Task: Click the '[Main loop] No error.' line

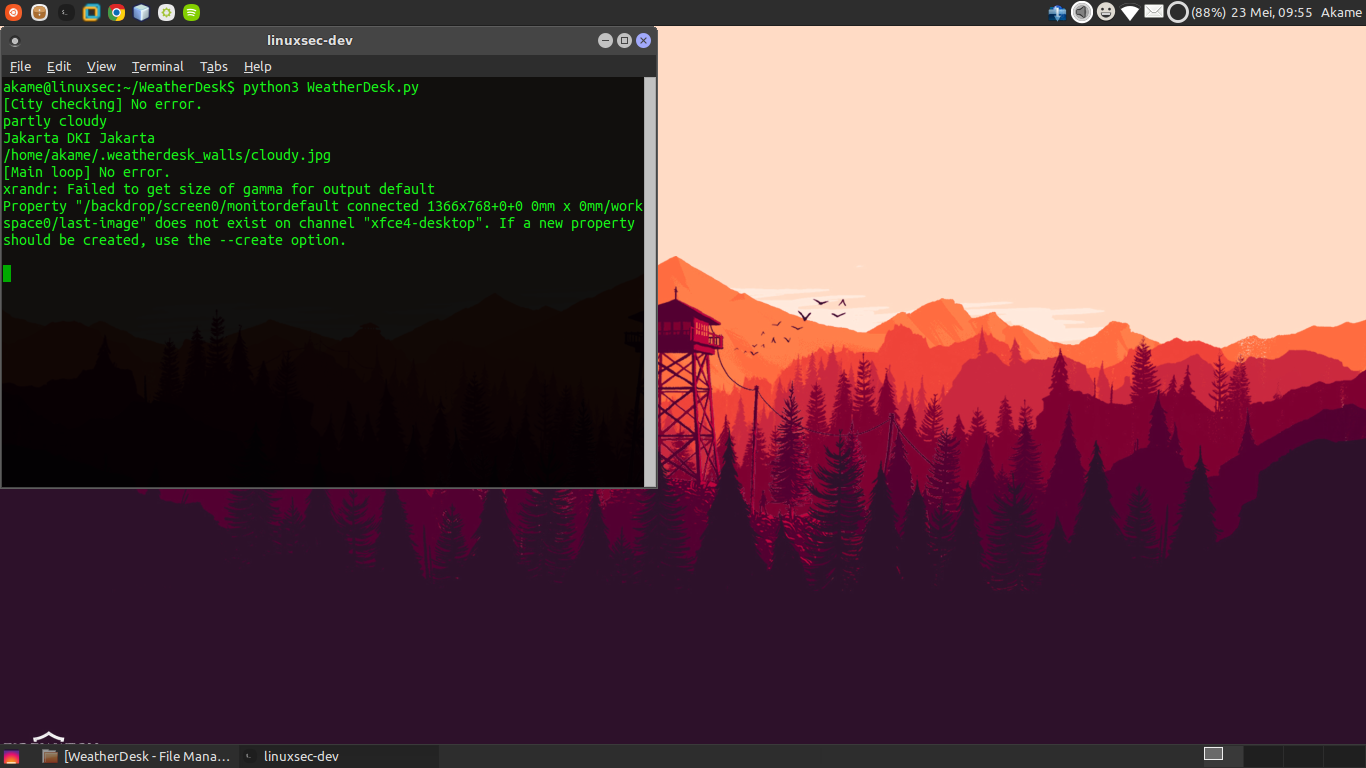Action: (x=87, y=172)
